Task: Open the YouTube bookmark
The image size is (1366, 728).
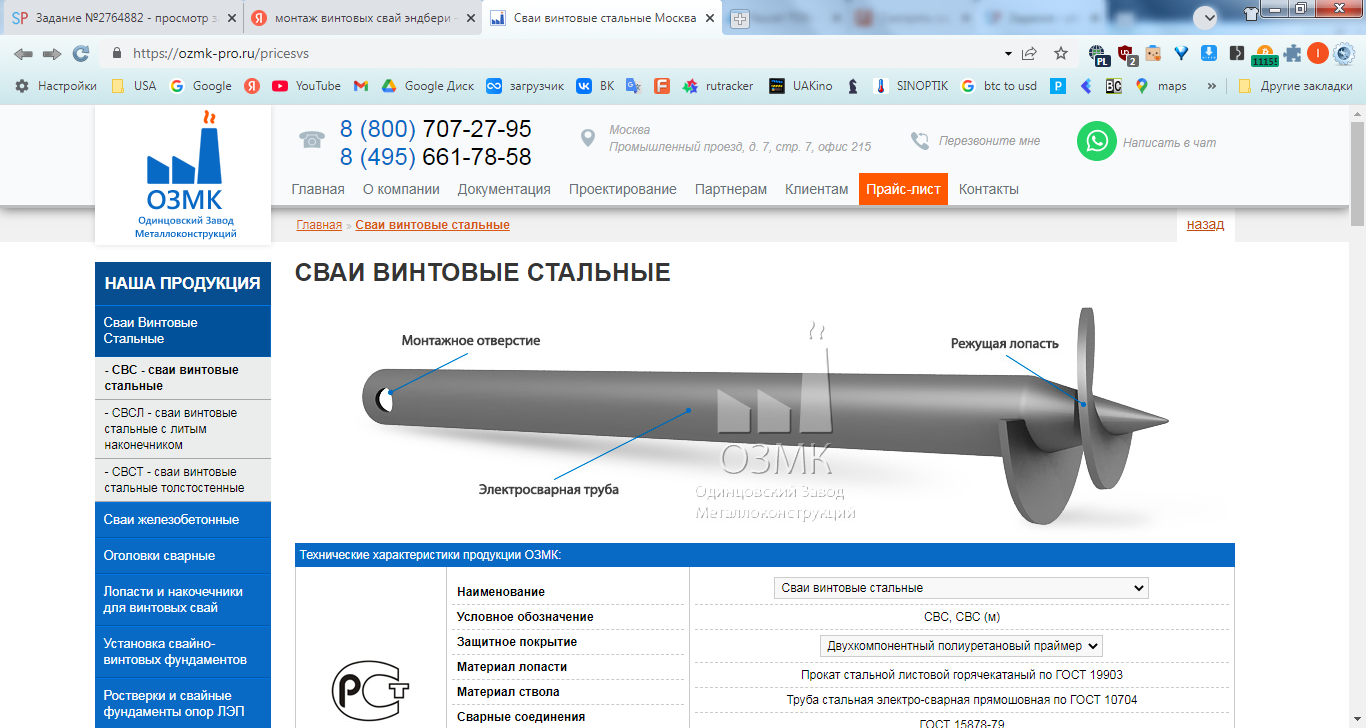Action: coord(306,86)
